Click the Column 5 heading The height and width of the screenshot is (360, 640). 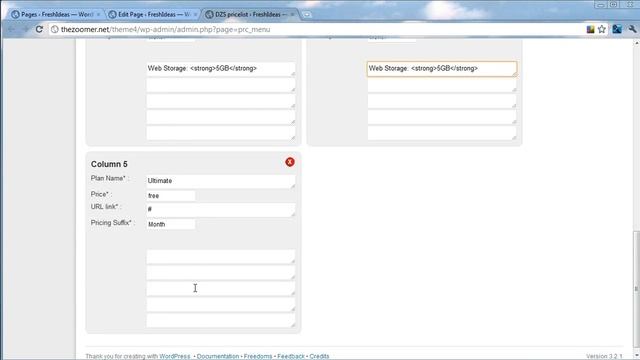(109, 164)
